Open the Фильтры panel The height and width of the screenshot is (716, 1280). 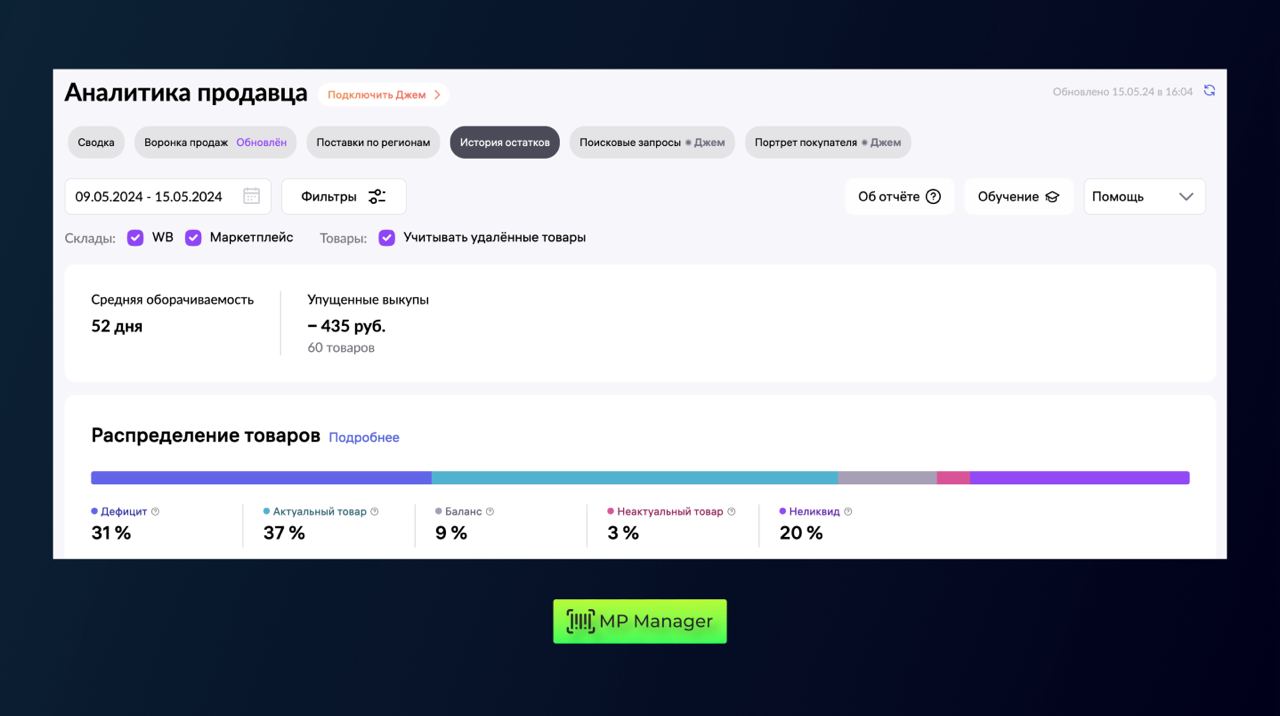343,197
